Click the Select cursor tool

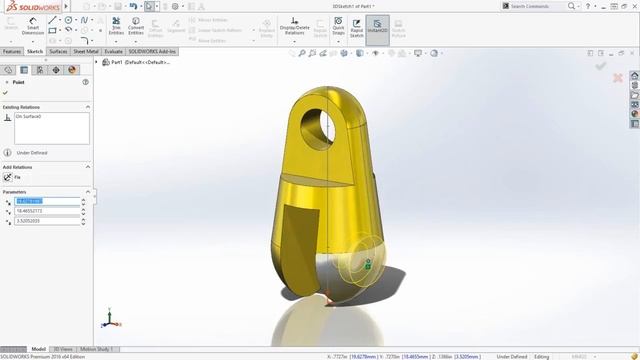pos(149,6)
